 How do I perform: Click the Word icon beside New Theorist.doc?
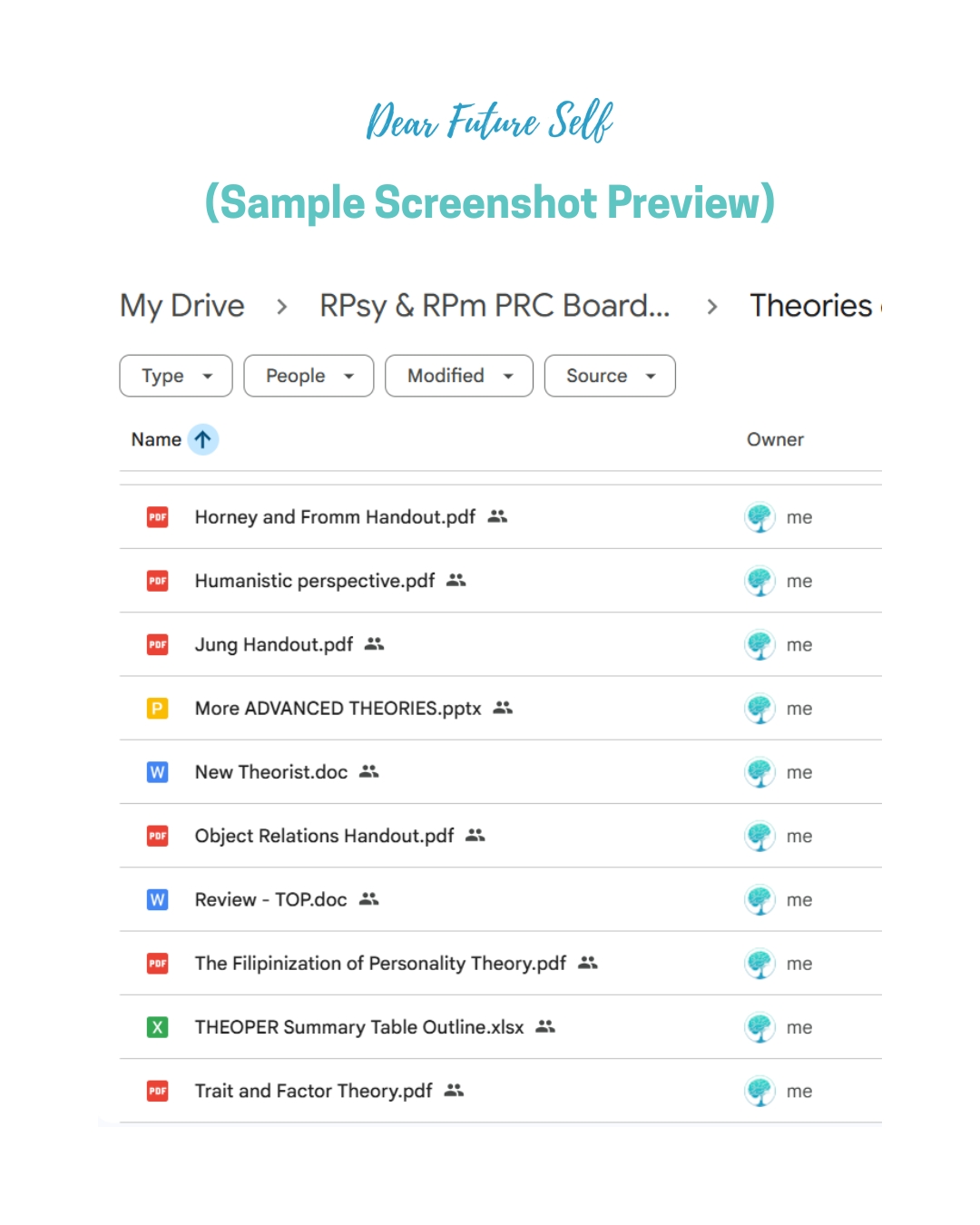[158, 772]
